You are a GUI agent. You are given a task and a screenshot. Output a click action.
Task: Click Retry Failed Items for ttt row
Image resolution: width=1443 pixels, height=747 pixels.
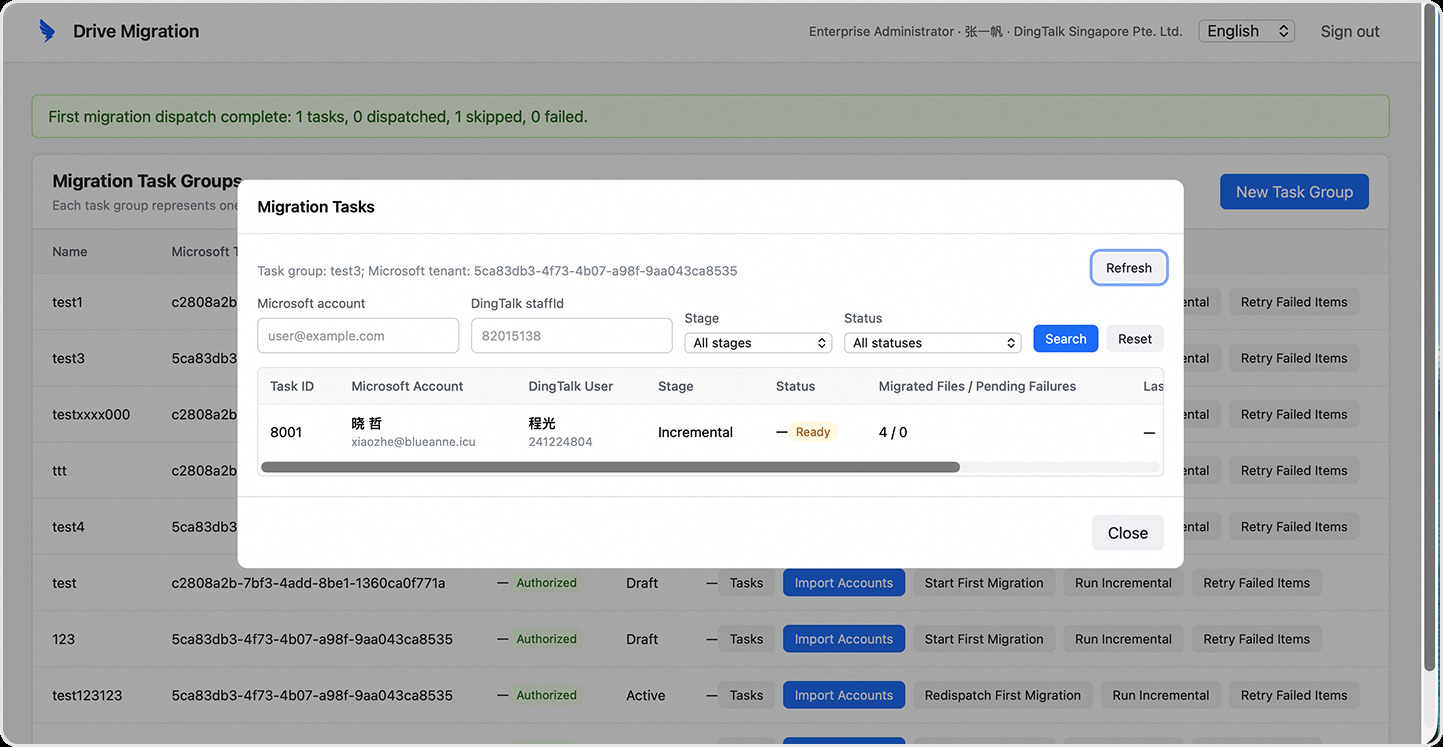click(1294, 470)
